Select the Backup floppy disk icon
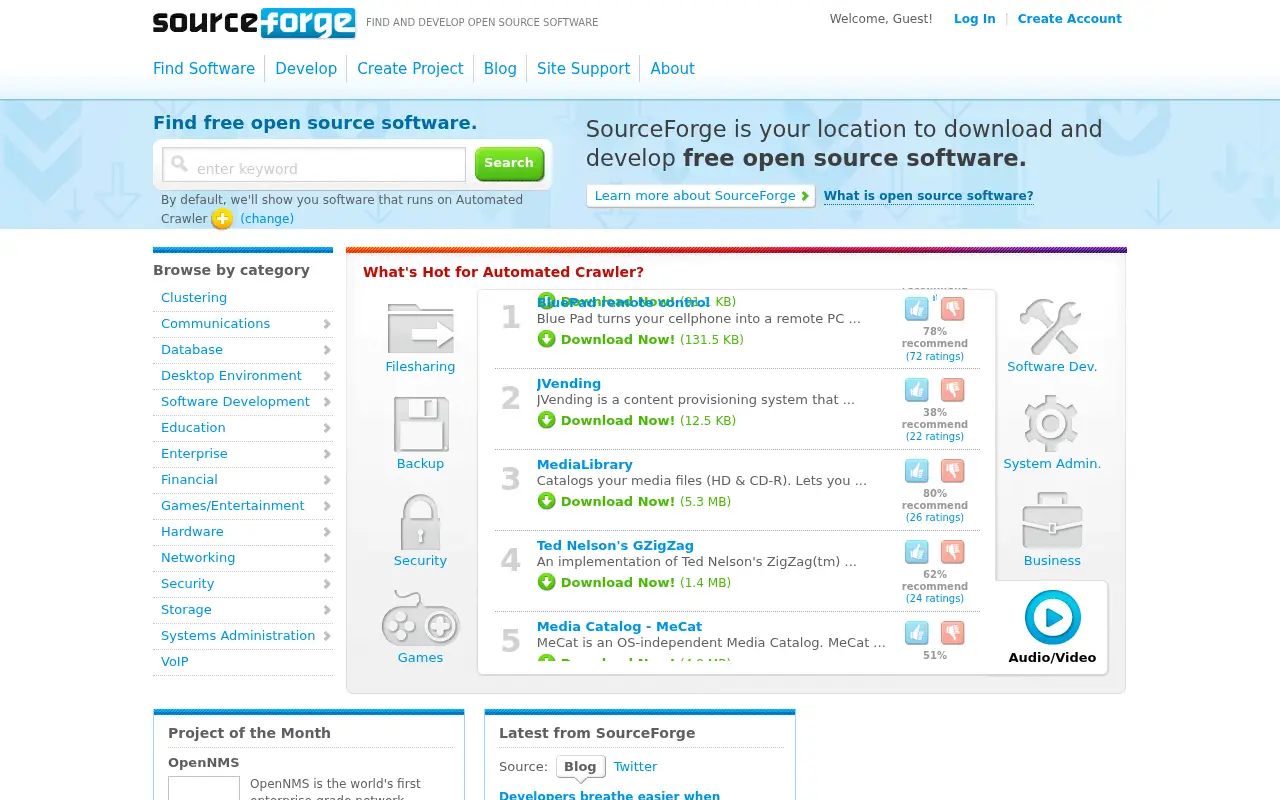Image resolution: width=1280 pixels, height=800 pixels. coord(420,424)
